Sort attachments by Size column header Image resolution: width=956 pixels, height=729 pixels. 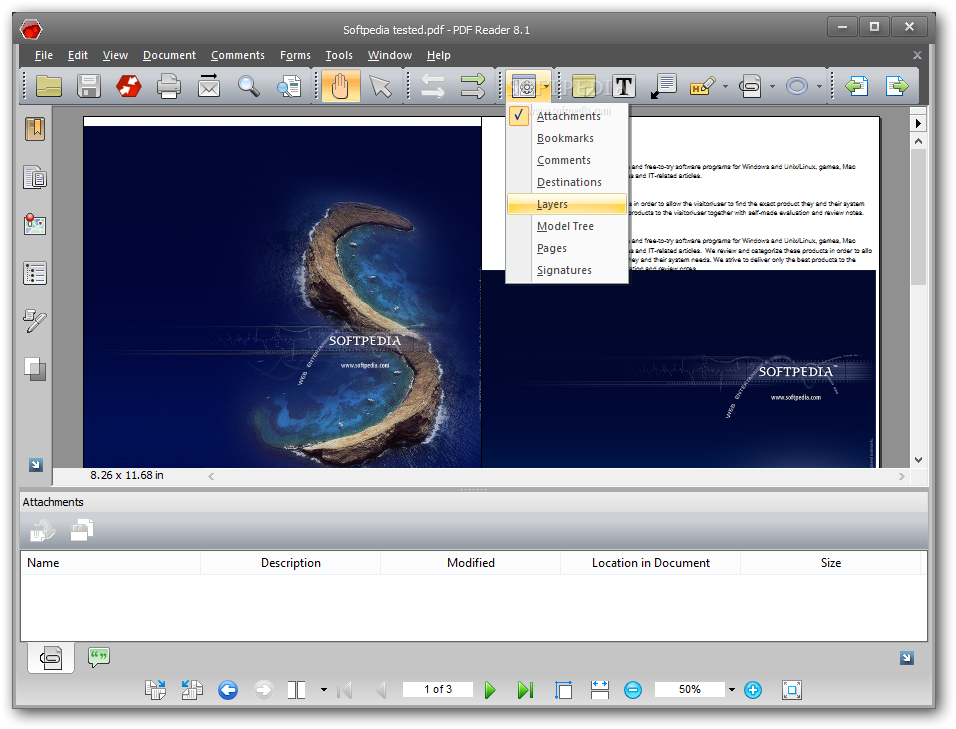click(x=830, y=563)
